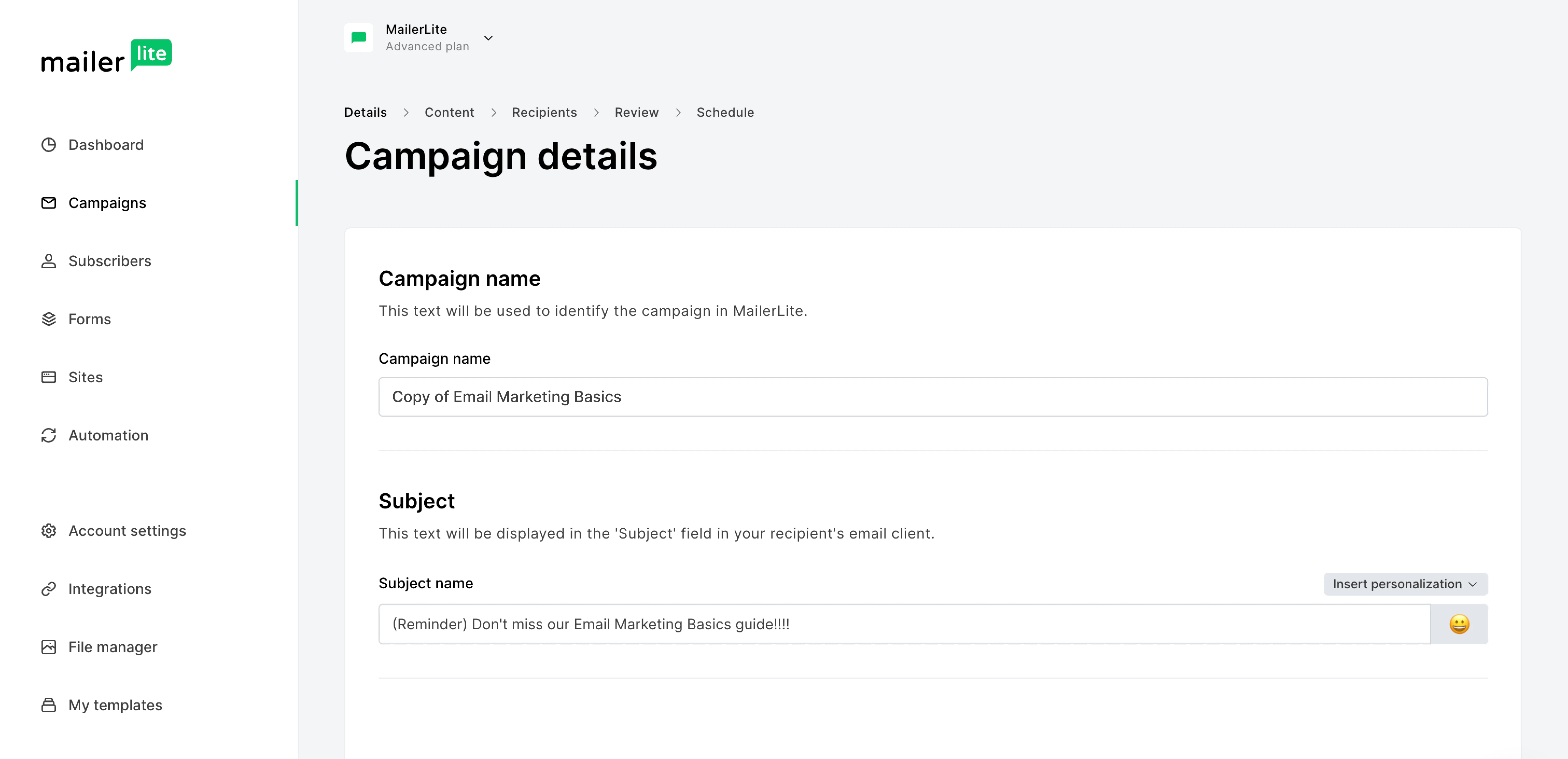Click the Campaigns envelope icon
Viewport: 1568px width, 759px height.
(x=49, y=203)
